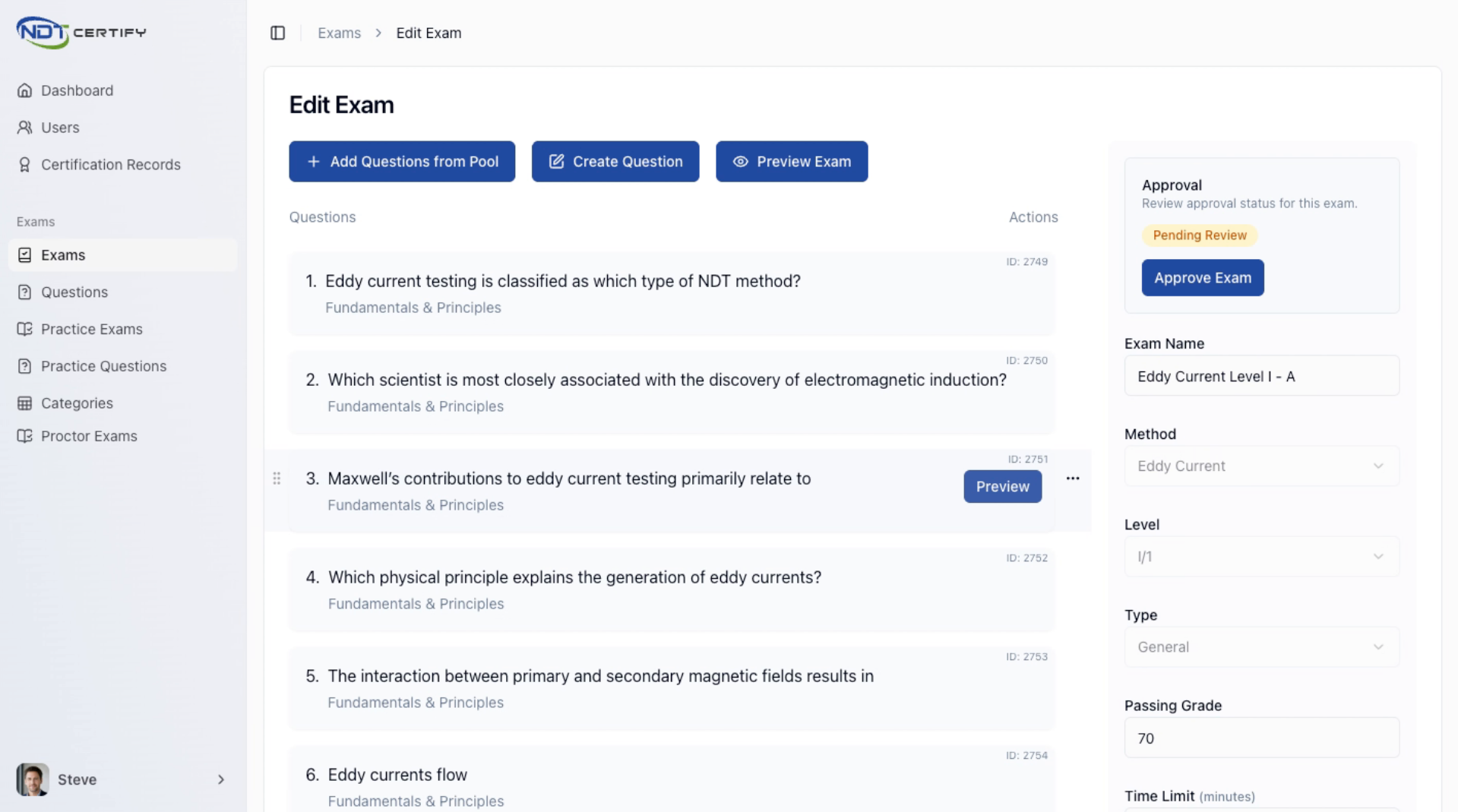
Task: Select question 2 about electromagnetic induction scientist
Action: (x=672, y=393)
